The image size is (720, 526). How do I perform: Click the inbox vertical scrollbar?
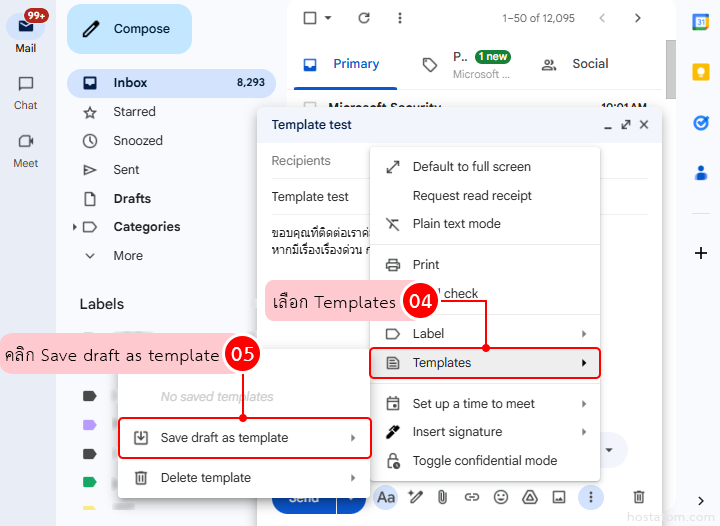click(x=671, y=69)
